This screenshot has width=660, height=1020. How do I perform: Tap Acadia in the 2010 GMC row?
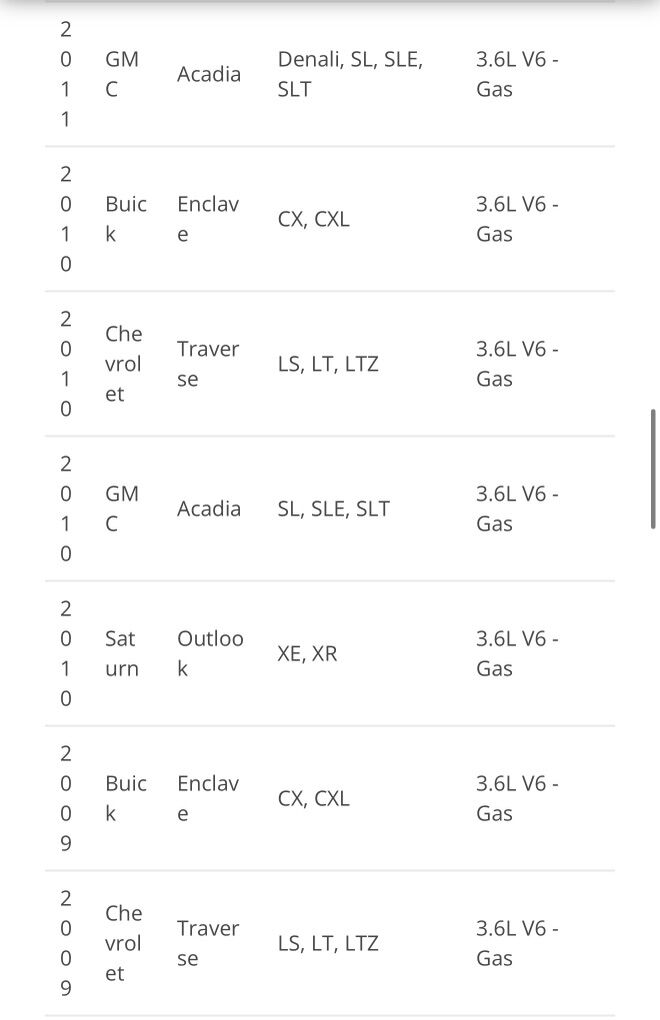(208, 509)
